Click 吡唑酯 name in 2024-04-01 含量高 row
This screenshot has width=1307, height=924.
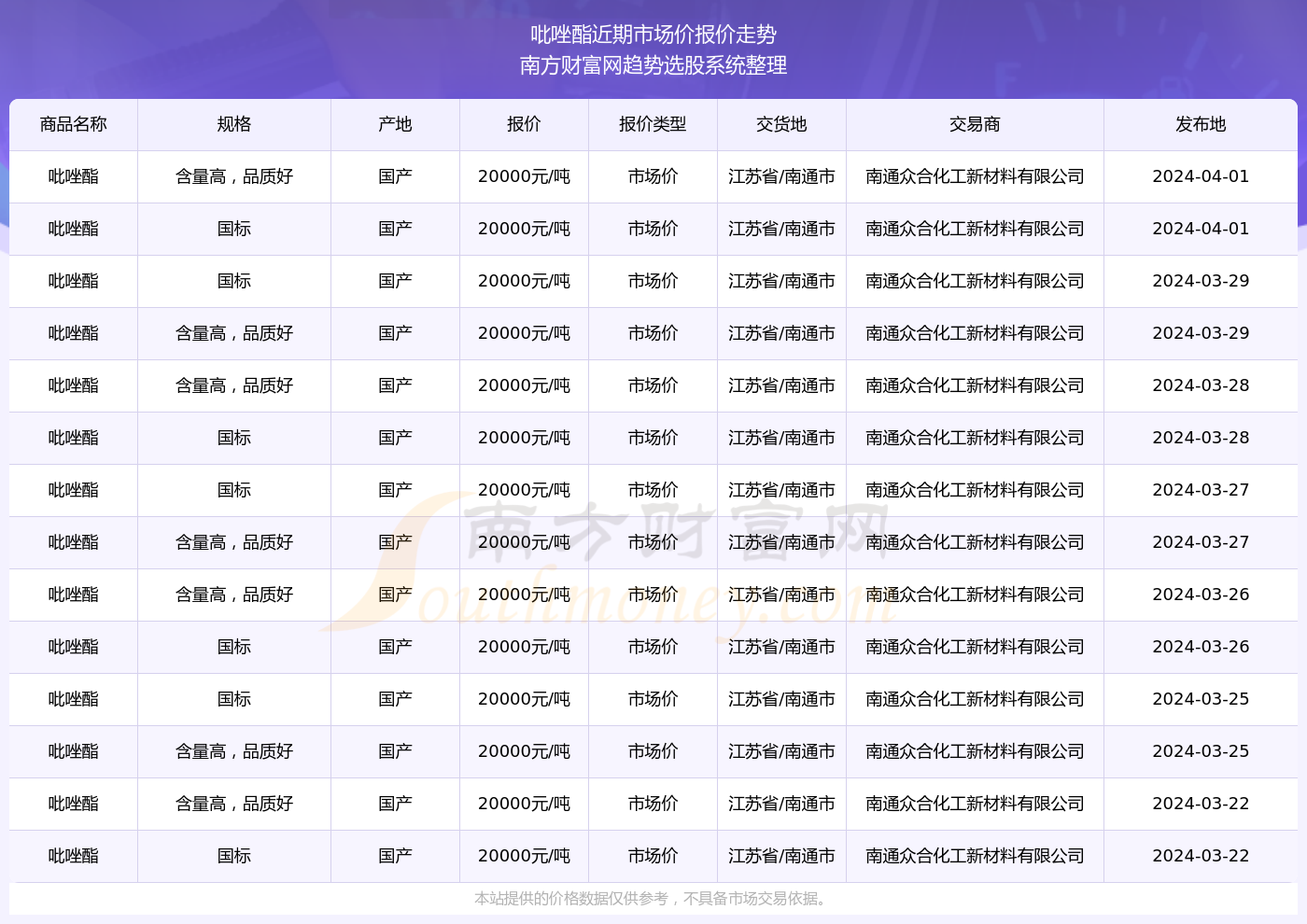coord(74,176)
